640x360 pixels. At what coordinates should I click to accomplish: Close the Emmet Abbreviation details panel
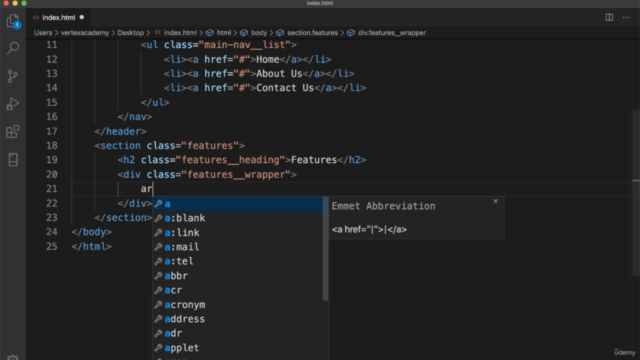coord(496,201)
